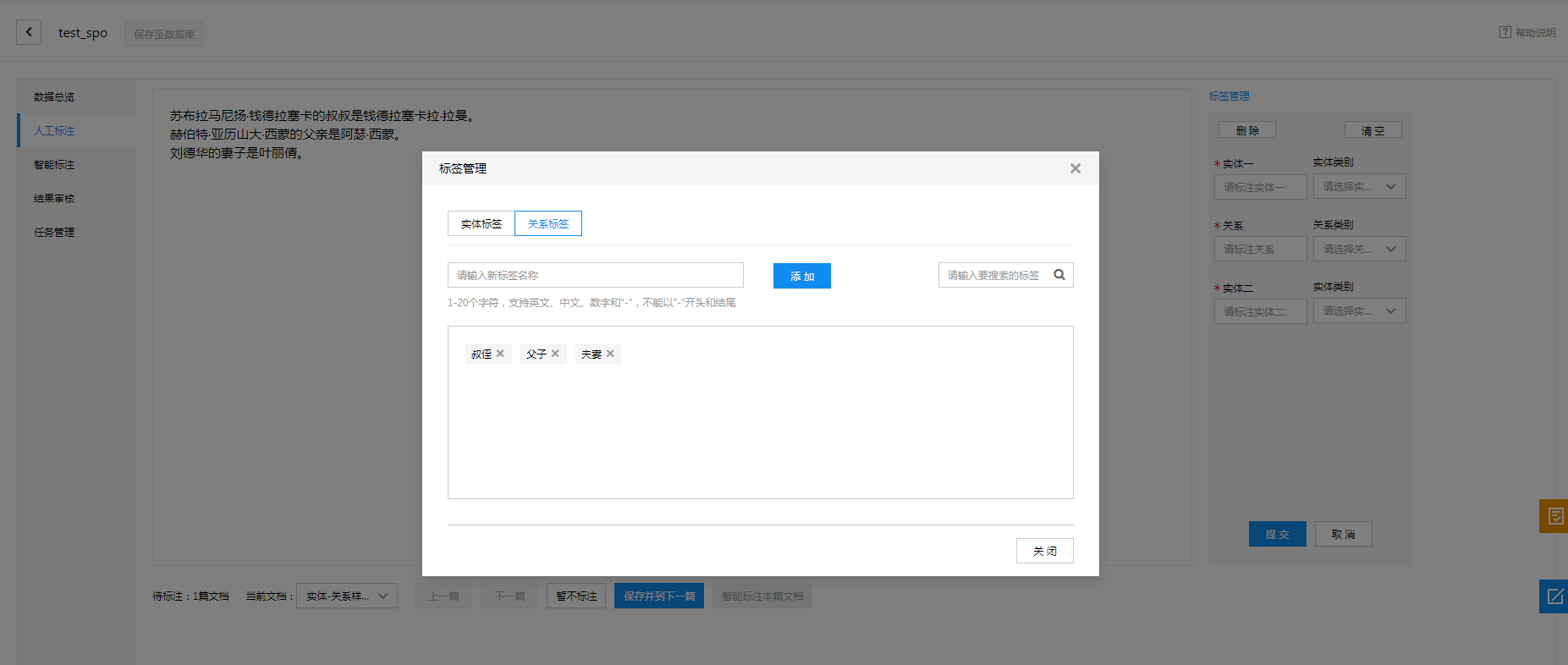Screen dimensions: 1568x665
Task: Click 保存并到下一篇 button
Action: tap(658, 596)
